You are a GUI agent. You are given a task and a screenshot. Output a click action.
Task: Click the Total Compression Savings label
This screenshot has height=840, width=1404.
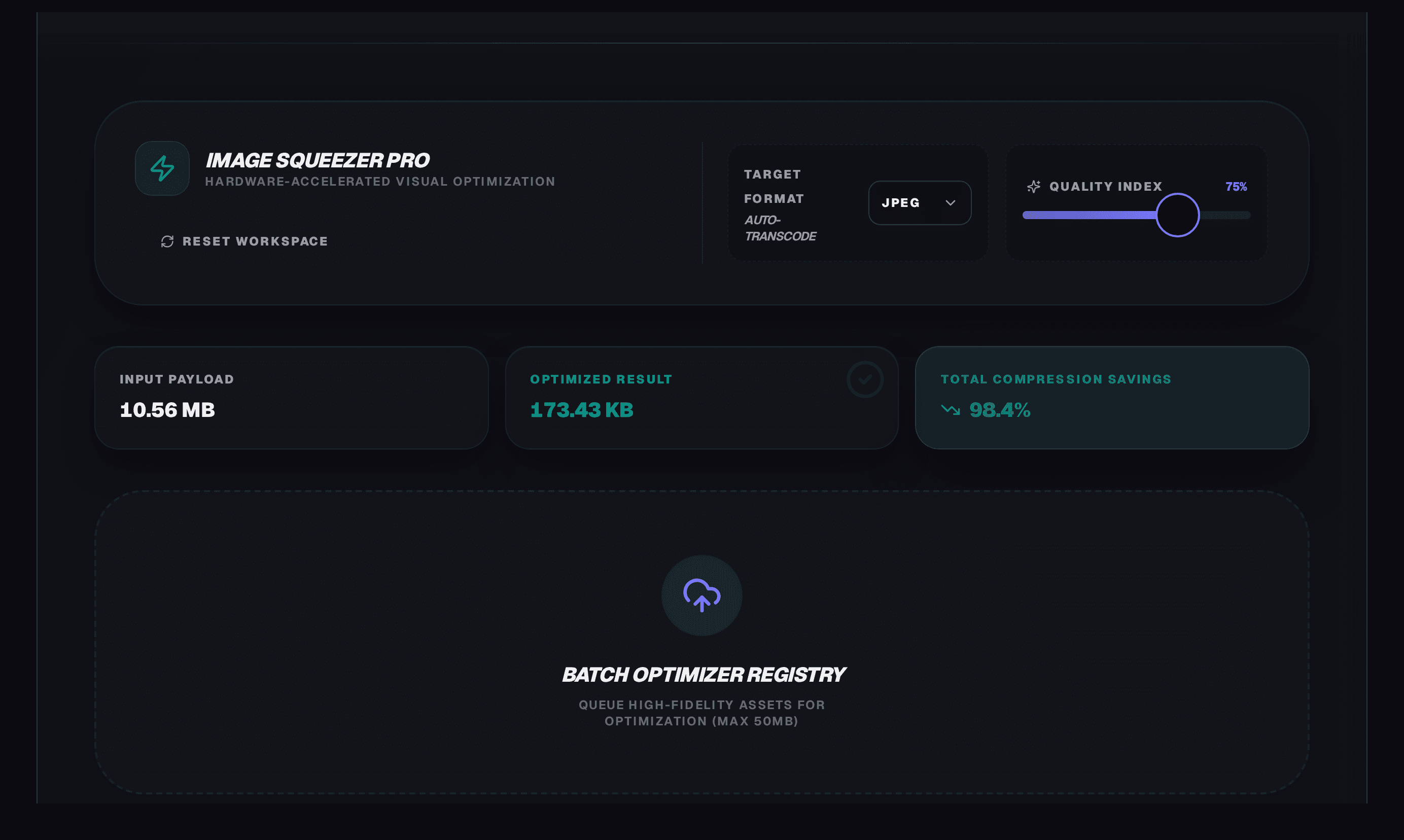coord(1056,379)
